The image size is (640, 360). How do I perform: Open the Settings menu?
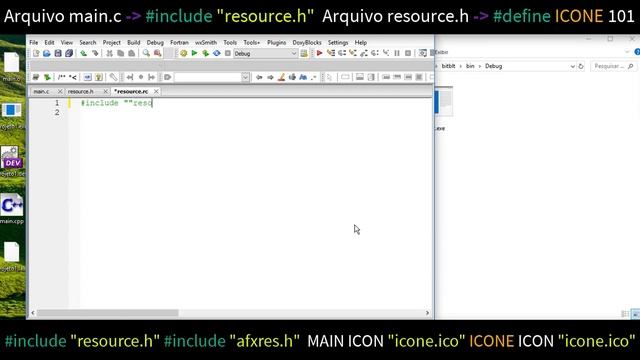click(338, 42)
